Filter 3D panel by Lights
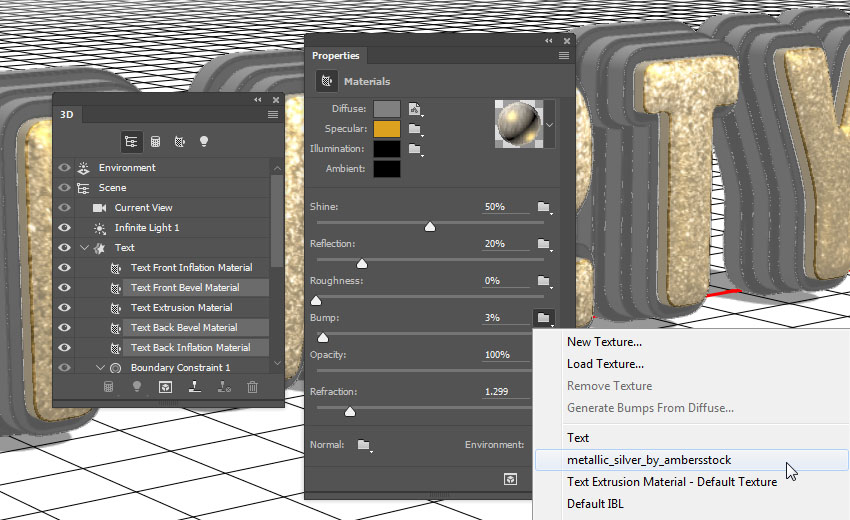This screenshot has height=520, width=850. 204,142
